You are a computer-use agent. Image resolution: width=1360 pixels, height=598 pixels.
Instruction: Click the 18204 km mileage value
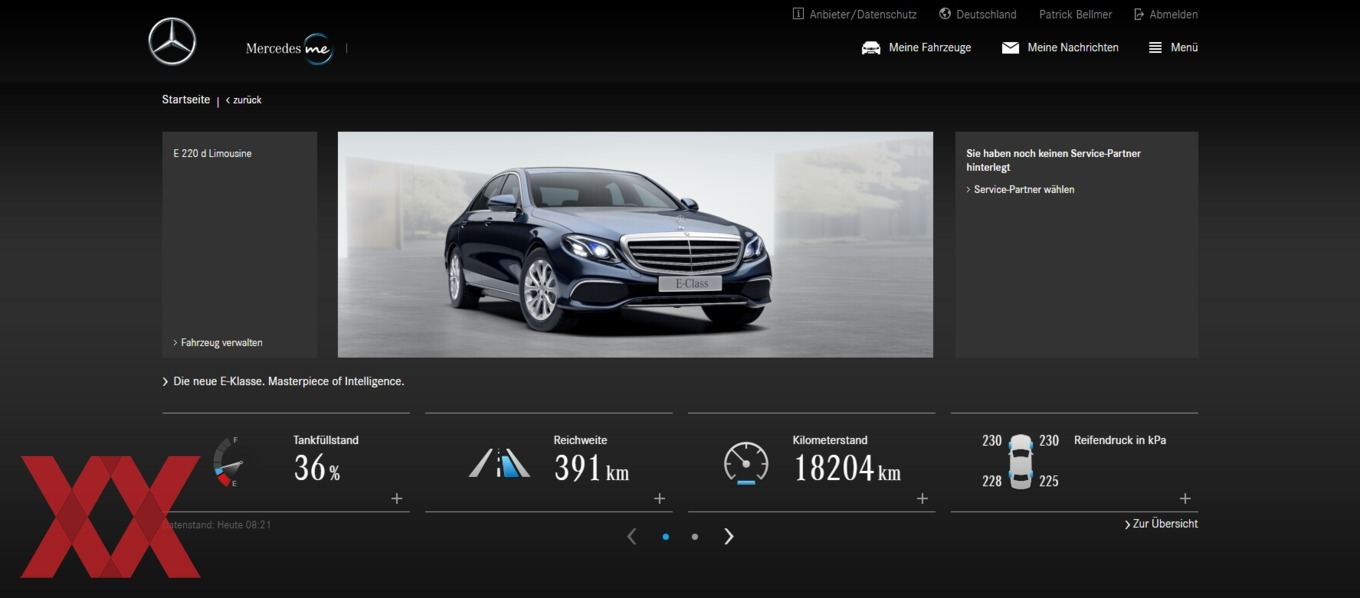[x=847, y=468]
